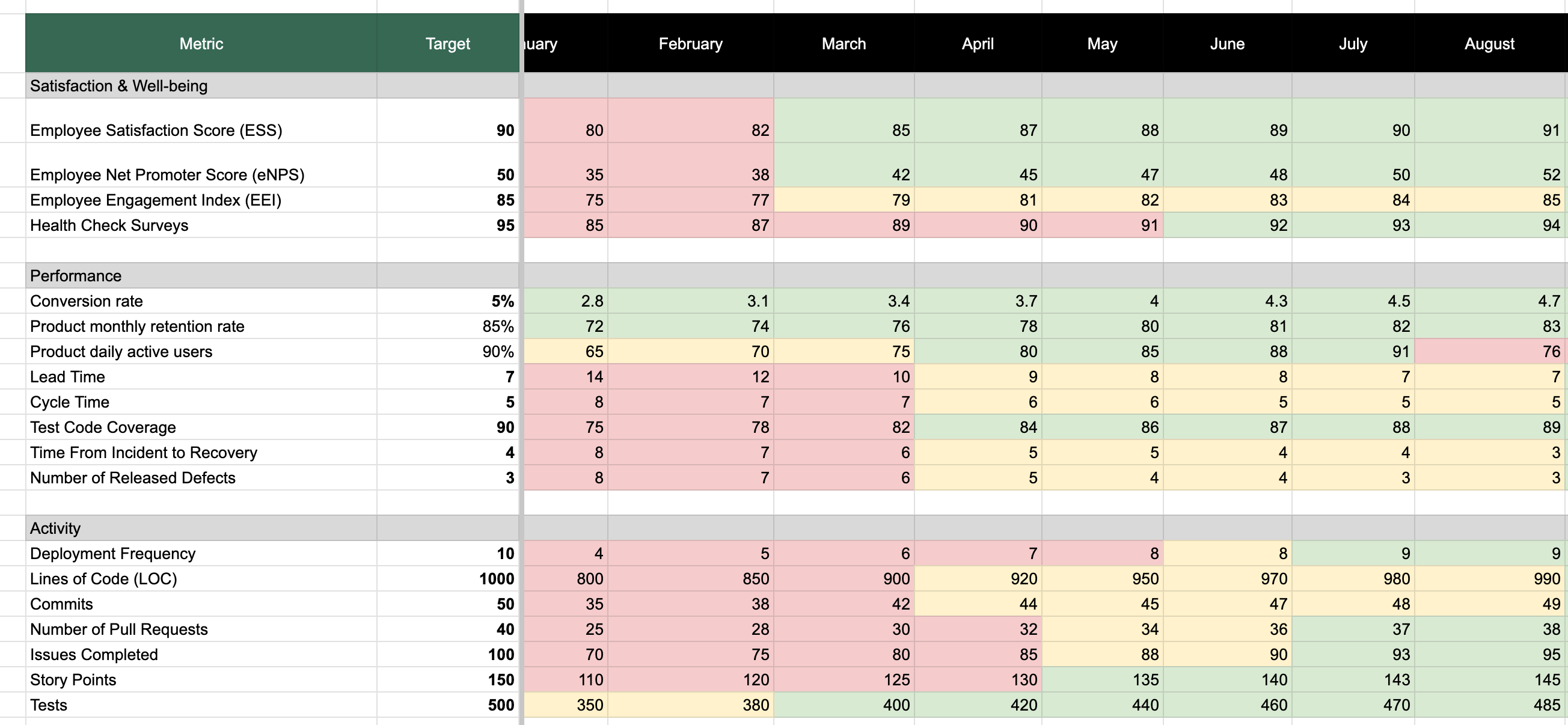This screenshot has height=725, width=1568.
Task: Select the Lead Time metric cell
Action: (x=201, y=377)
